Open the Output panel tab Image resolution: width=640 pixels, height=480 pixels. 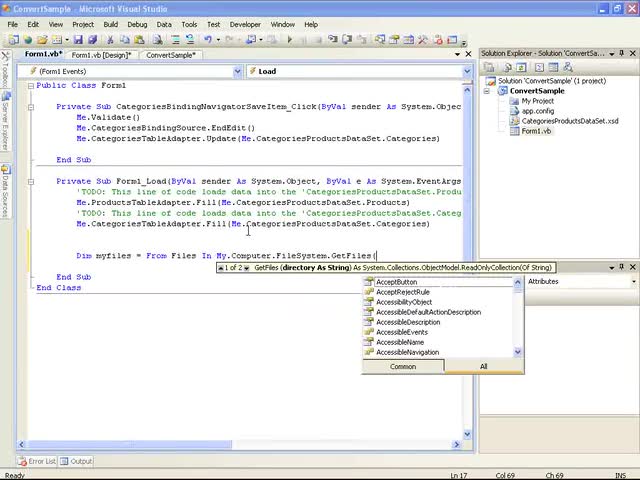point(76,461)
